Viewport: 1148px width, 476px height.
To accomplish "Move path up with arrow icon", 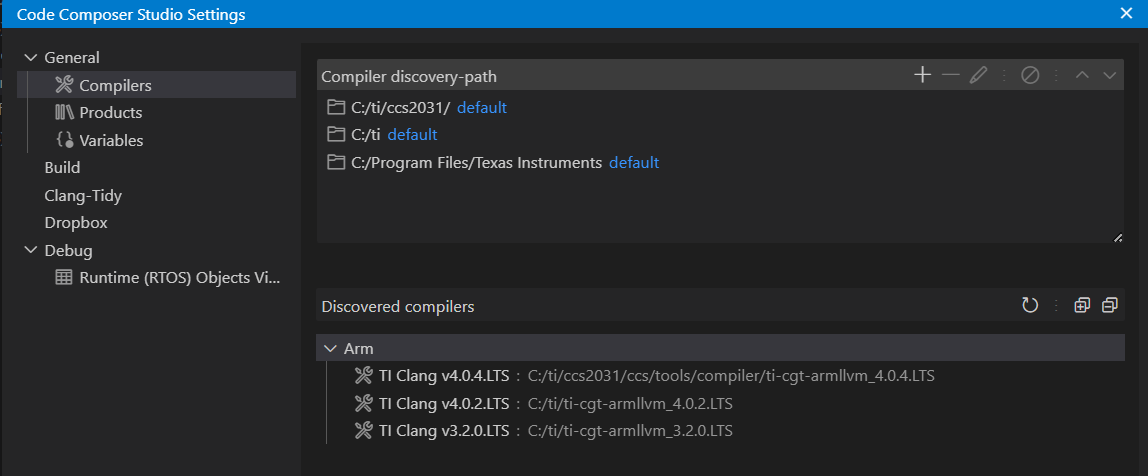I will 1082,76.
